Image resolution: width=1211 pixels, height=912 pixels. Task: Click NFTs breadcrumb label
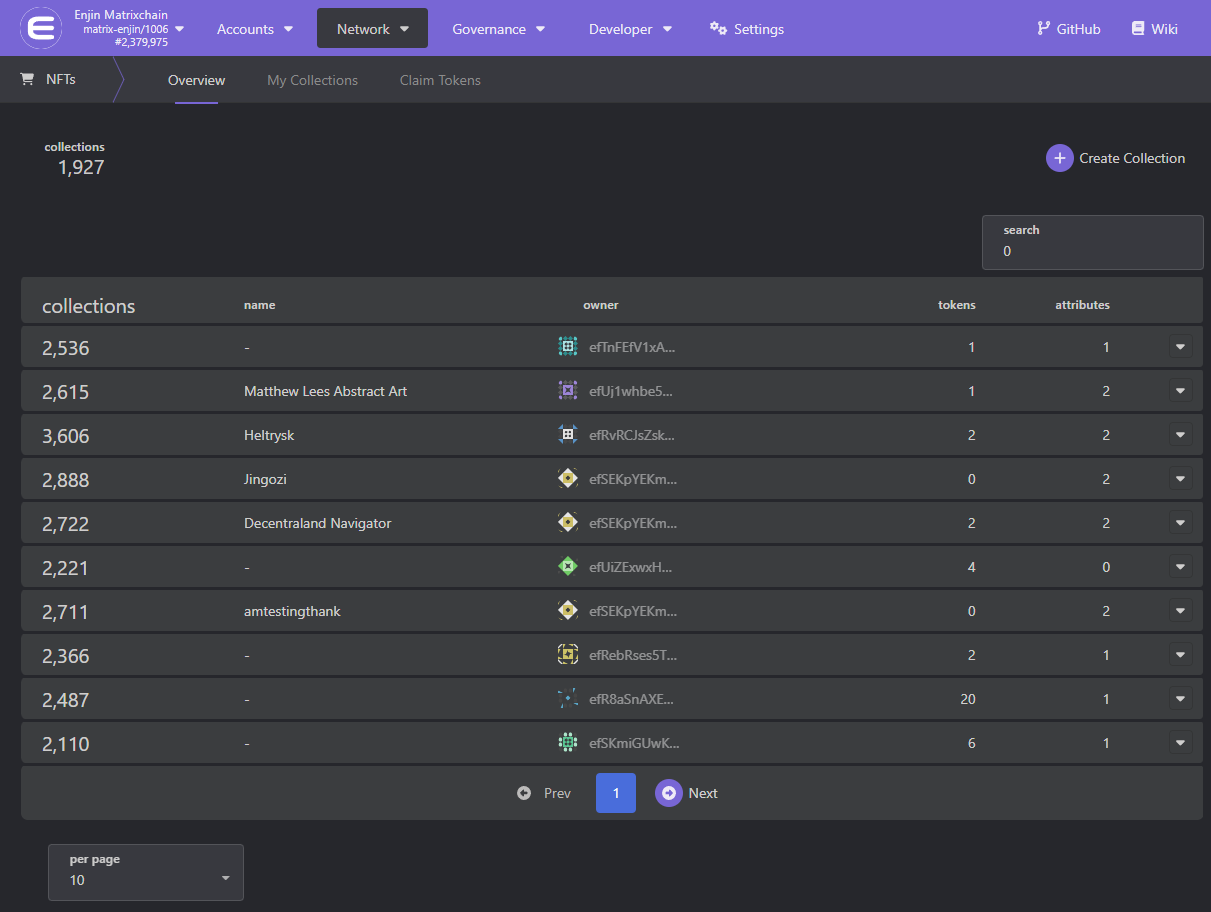coord(61,80)
